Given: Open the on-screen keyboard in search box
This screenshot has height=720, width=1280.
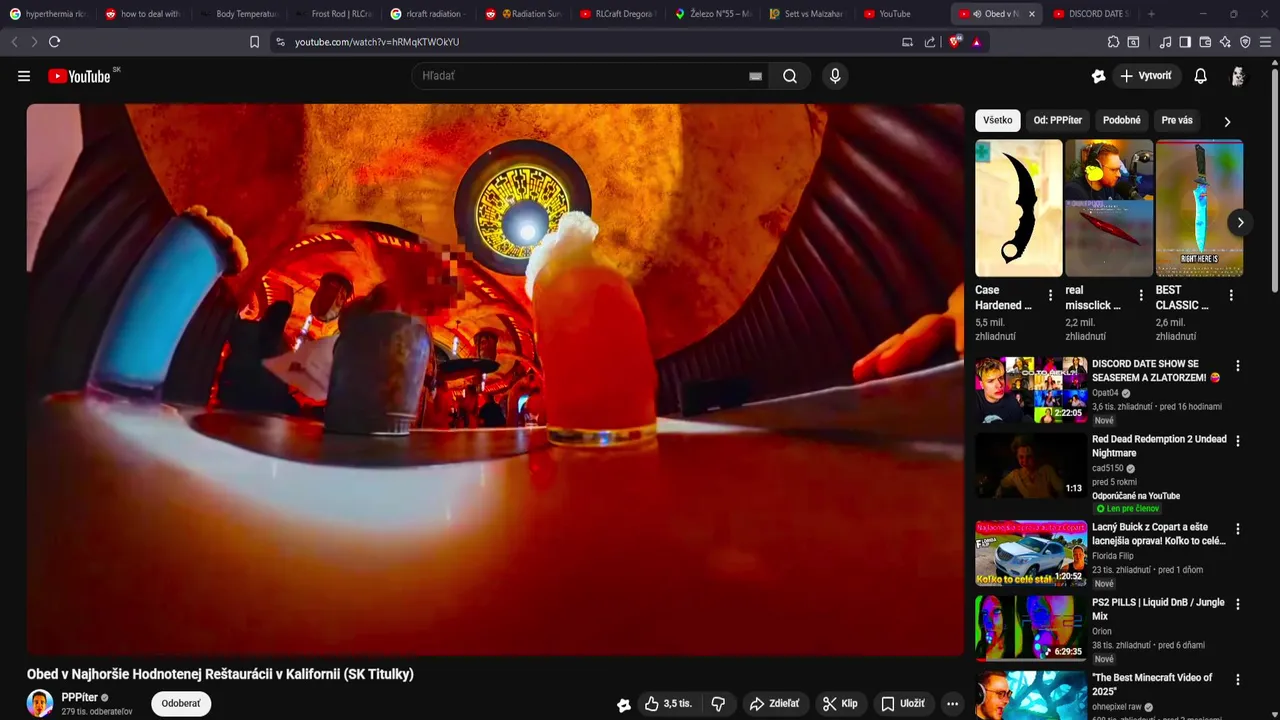Looking at the screenshot, I should coord(756,76).
